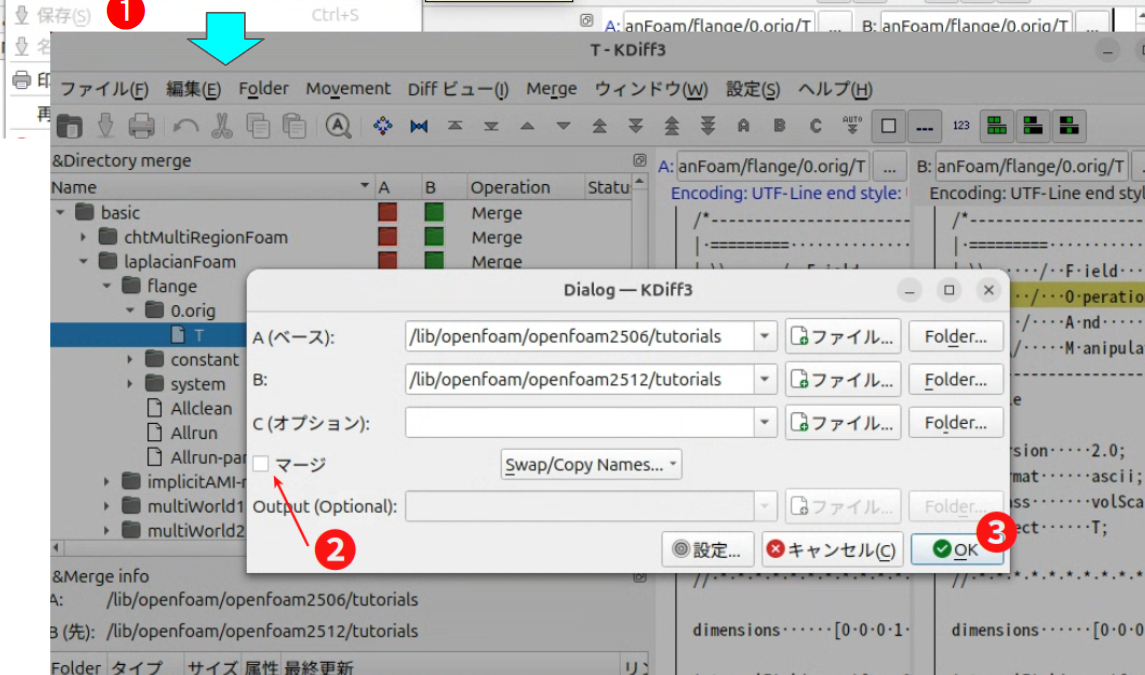The image size is (1145, 675).
Task: Click the scissors cut icon
Action: [222, 126]
